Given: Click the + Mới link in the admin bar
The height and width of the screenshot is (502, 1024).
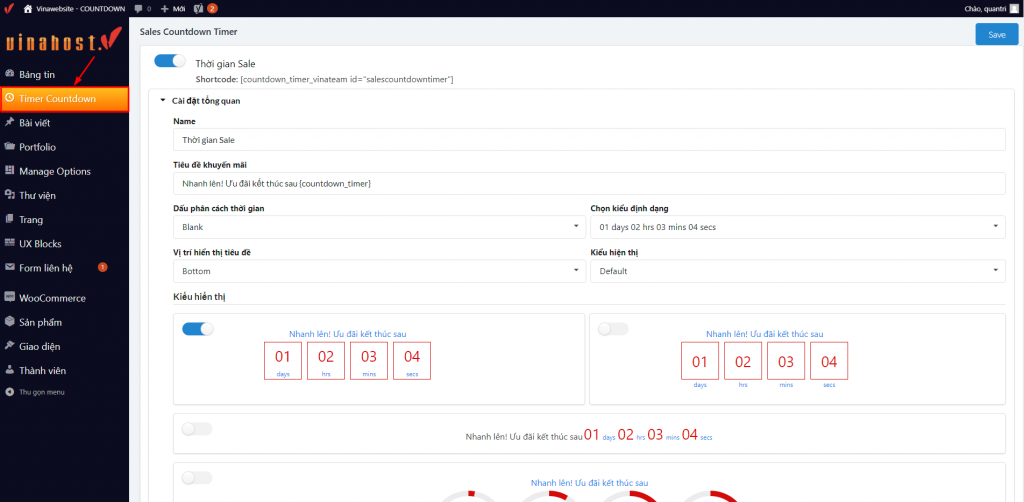Looking at the screenshot, I should (172, 8).
